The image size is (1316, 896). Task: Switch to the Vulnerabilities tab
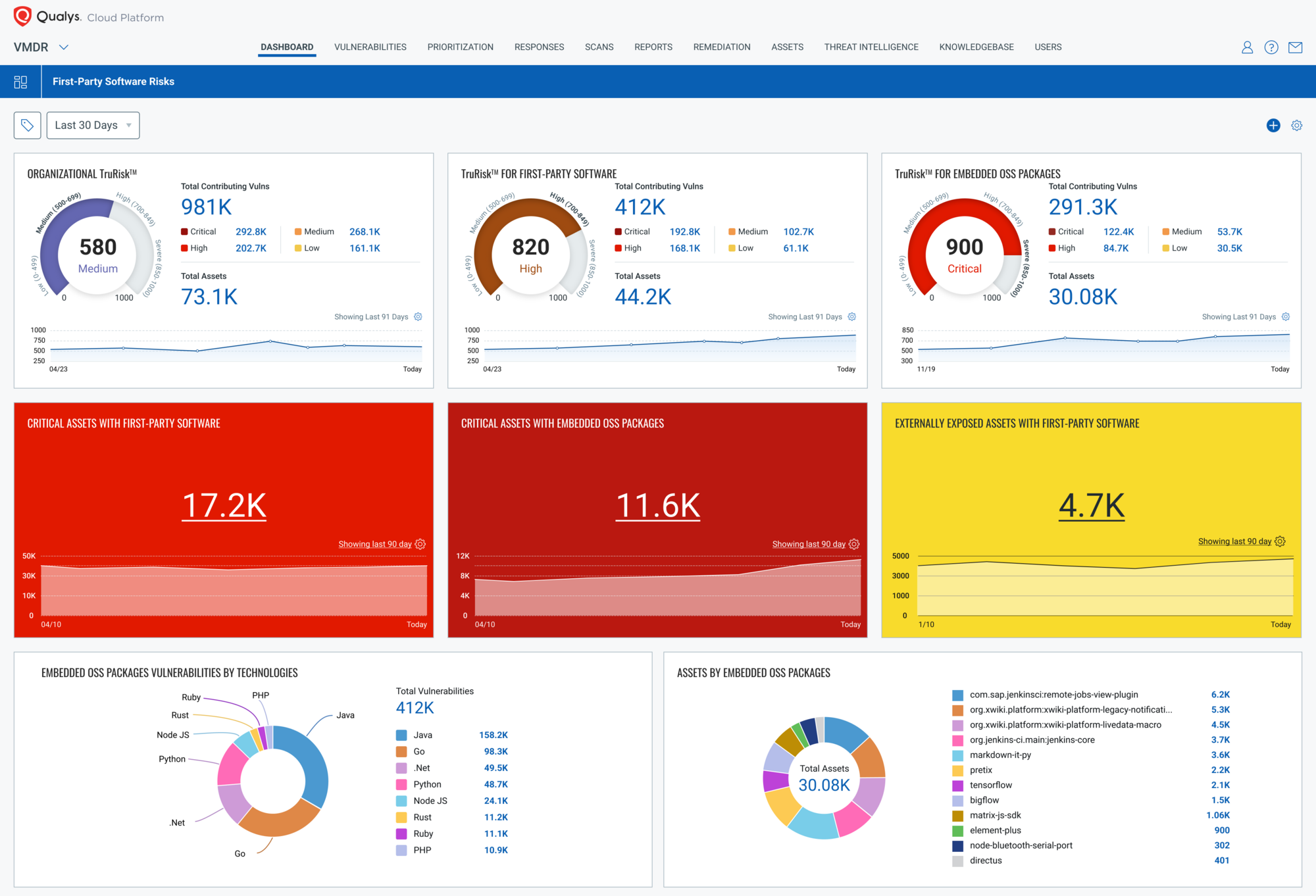[x=370, y=47]
